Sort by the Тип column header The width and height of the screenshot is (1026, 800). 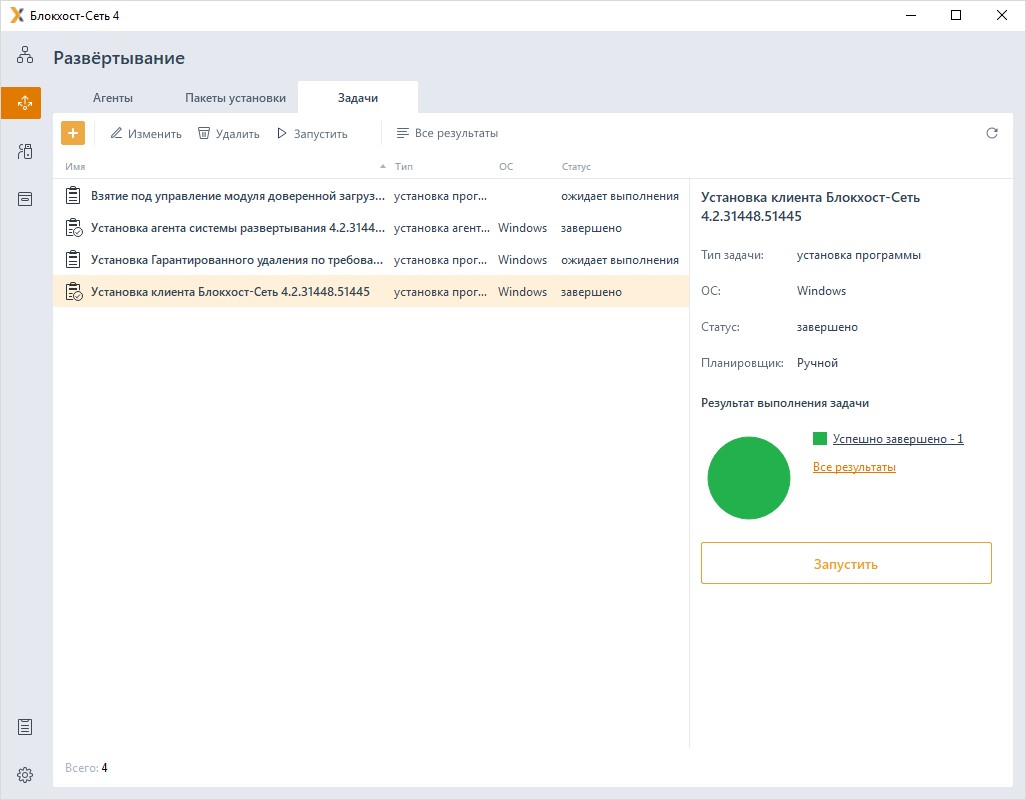point(404,167)
